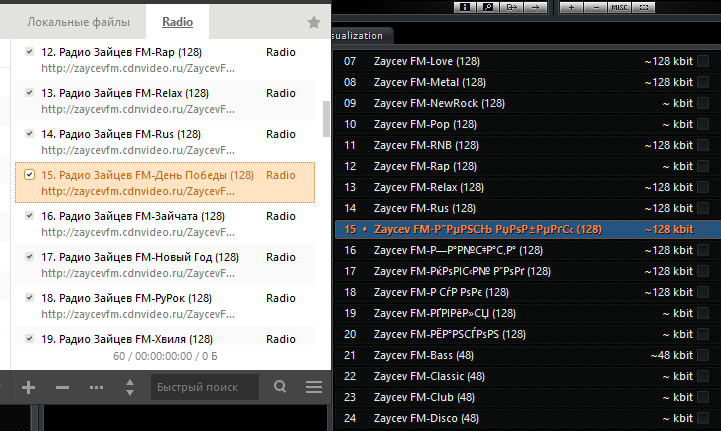Select 17. Радио Зайцев FM-Новый Год (128) entry
The width and height of the screenshot is (721, 431).
coord(165,264)
